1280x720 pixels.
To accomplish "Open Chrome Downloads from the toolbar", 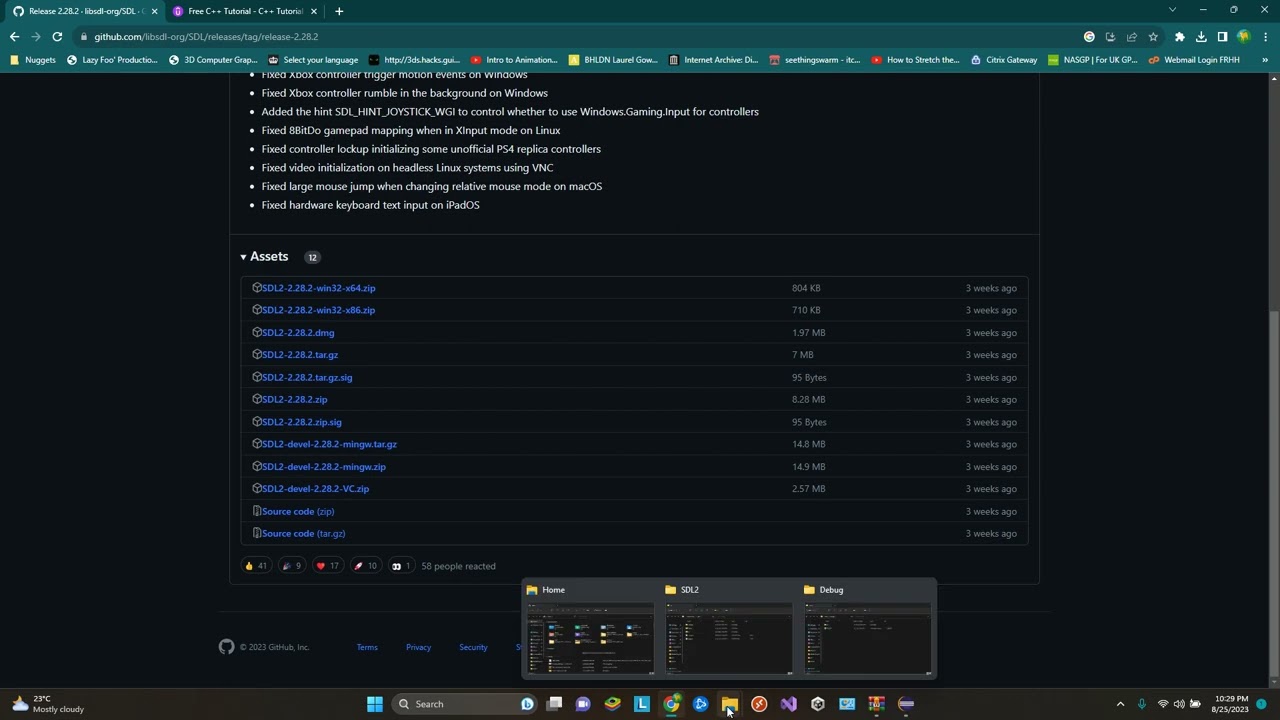I will click(1201, 37).
